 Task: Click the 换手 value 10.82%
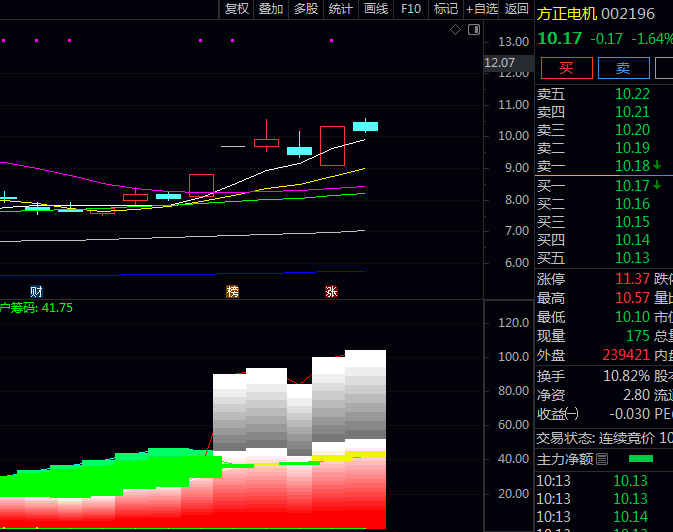coord(627,376)
